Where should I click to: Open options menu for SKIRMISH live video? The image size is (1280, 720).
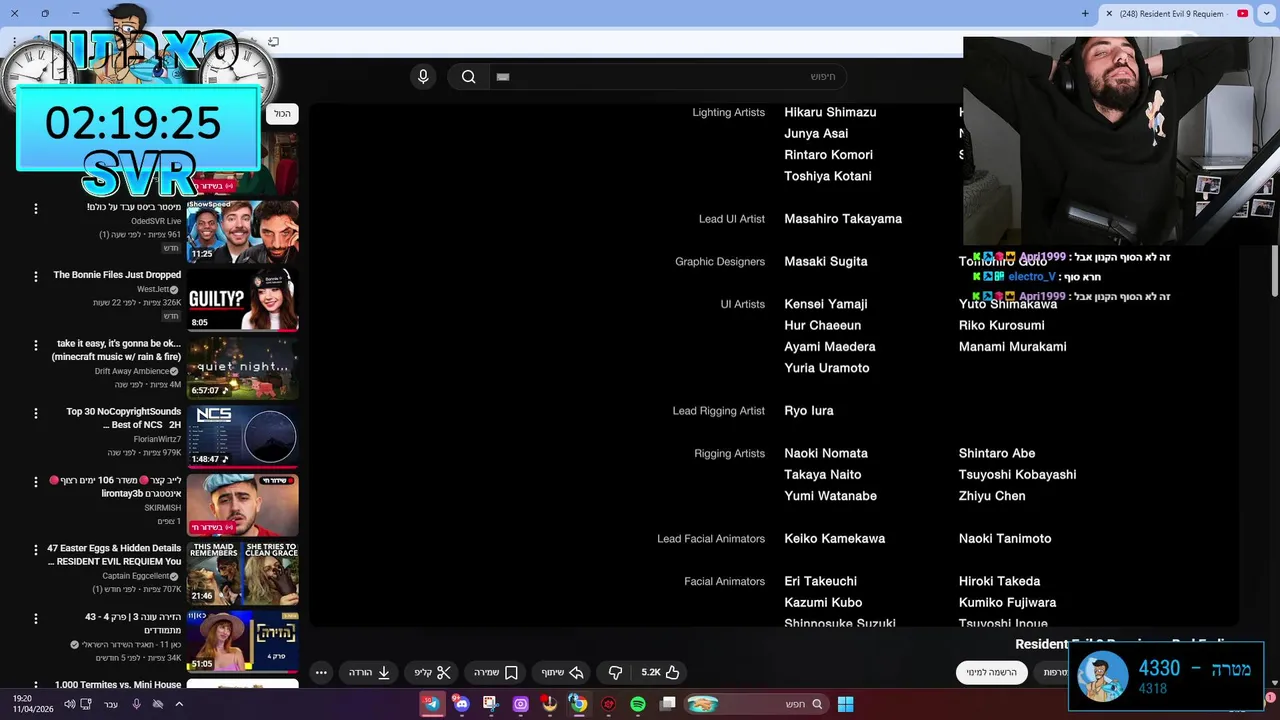36,482
